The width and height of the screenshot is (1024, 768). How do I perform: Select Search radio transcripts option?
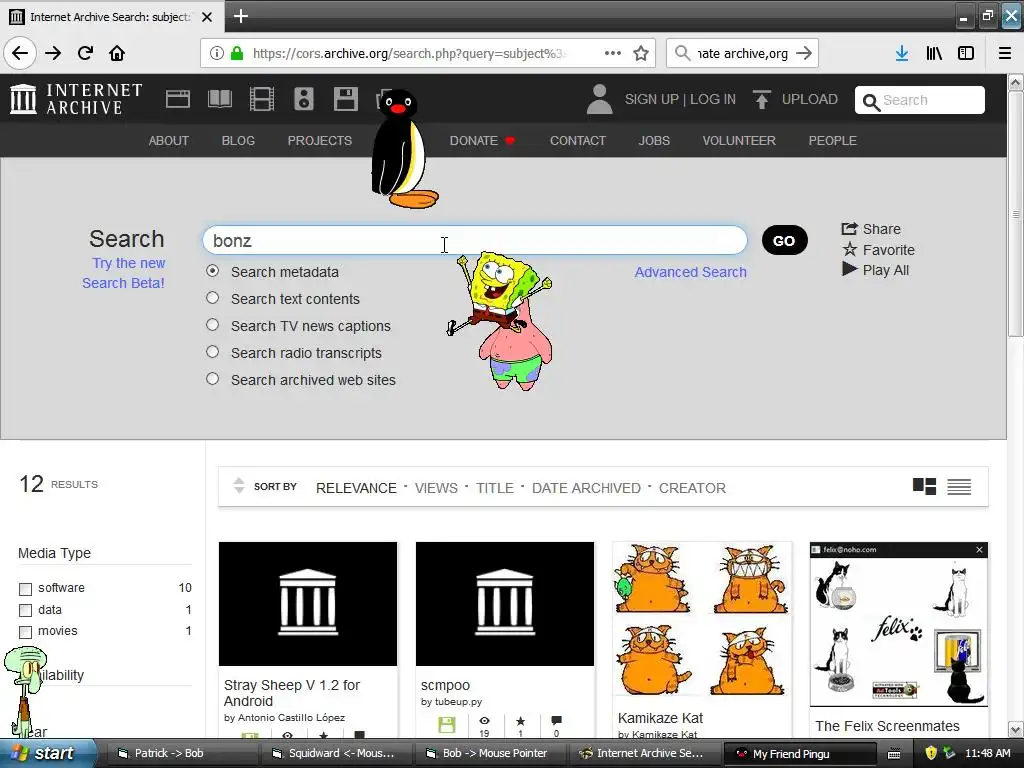pyautogui.click(x=212, y=352)
